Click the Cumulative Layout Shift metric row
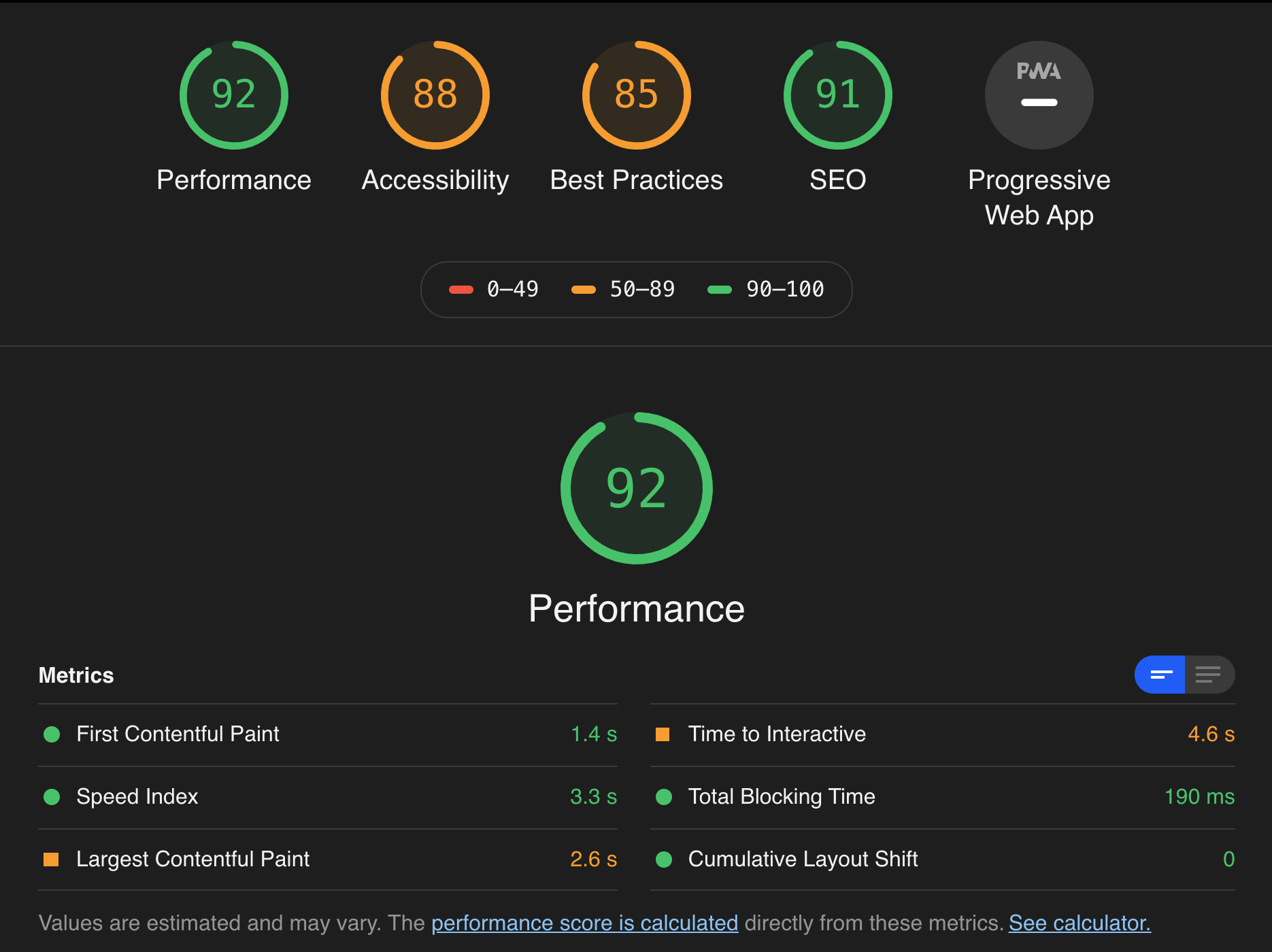 (x=943, y=860)
